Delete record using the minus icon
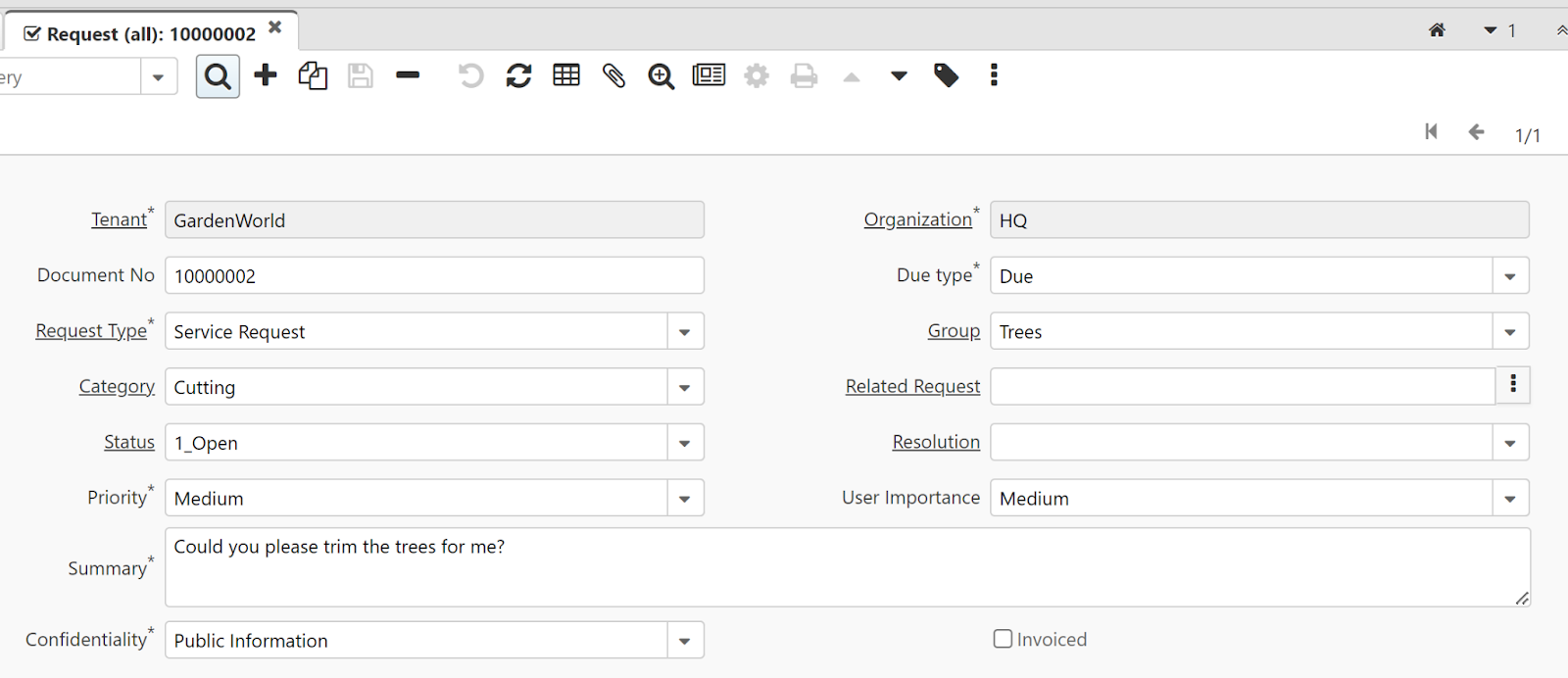 (408, 75)
